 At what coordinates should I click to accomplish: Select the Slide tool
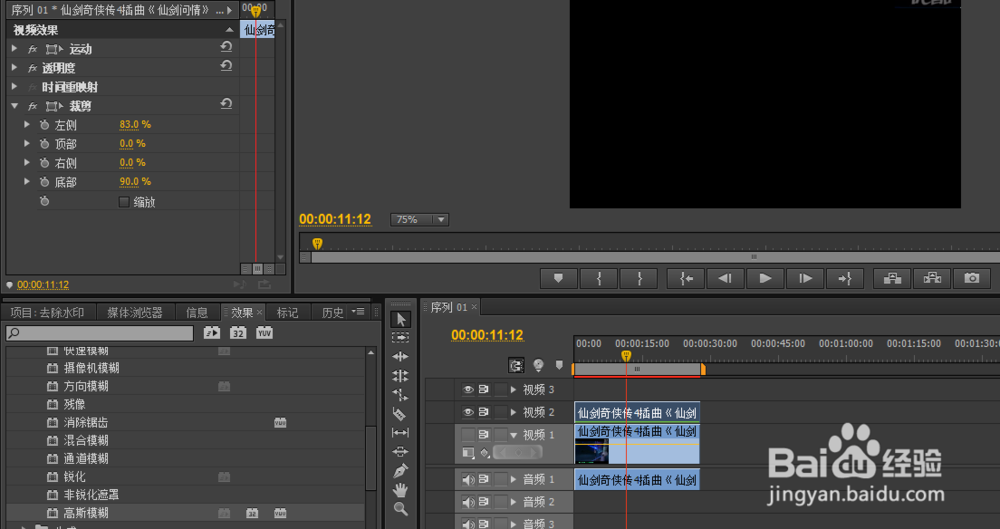tap(401, 452)
